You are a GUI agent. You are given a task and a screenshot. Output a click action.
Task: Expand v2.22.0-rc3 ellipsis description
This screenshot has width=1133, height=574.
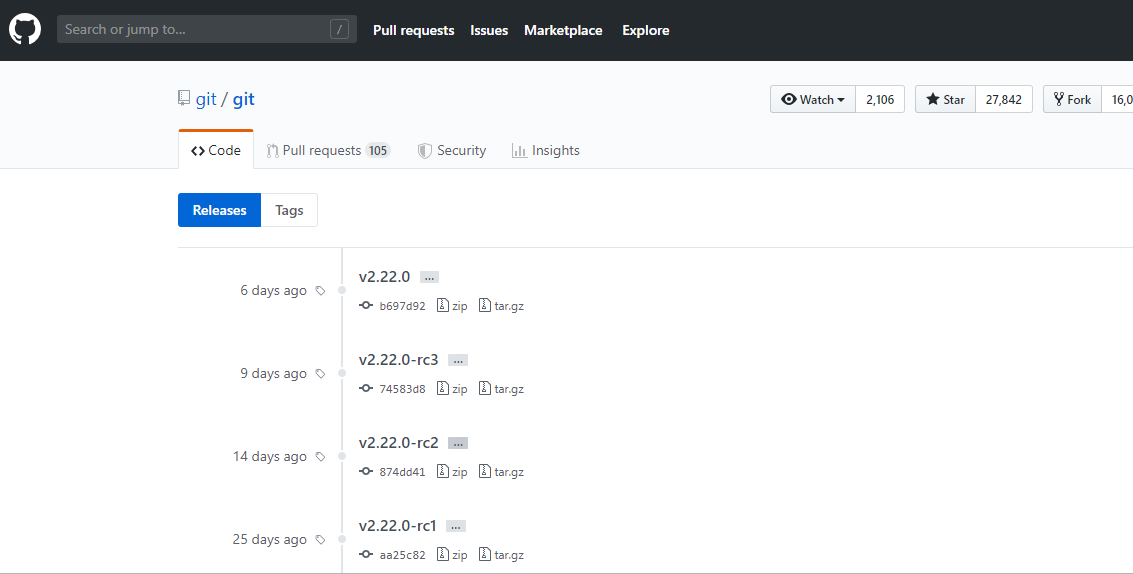point(458,360)
